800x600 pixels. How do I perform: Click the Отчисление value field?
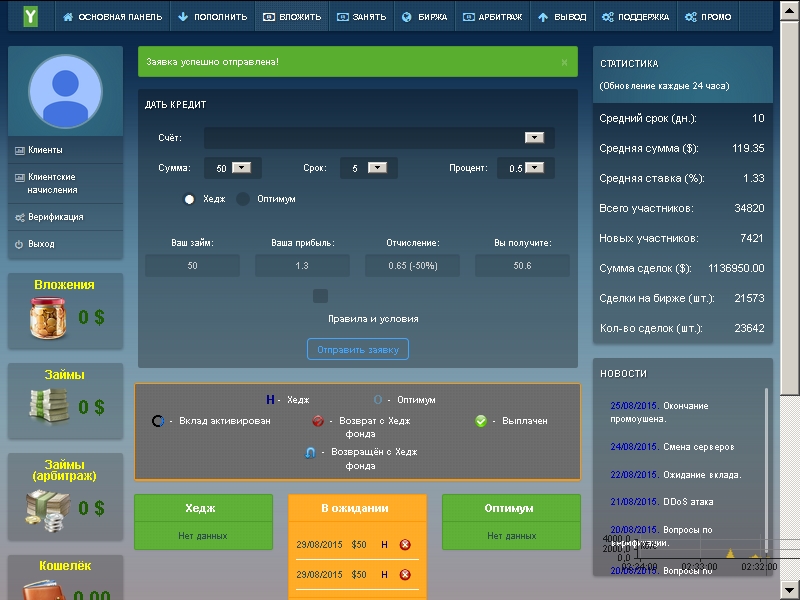pyautogui.click(x=412, y=265)
